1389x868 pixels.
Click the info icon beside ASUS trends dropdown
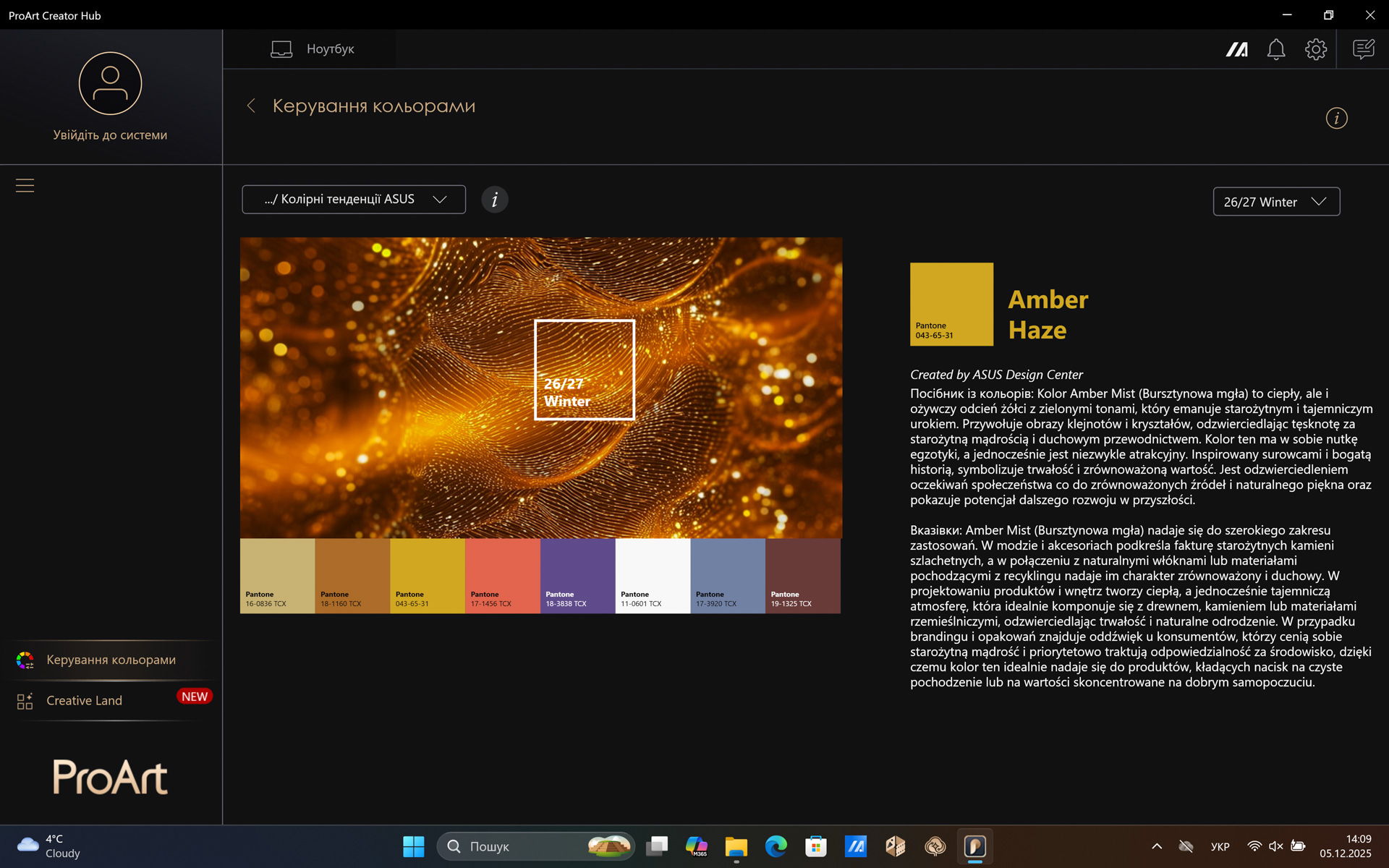click(x=495, y=200)
